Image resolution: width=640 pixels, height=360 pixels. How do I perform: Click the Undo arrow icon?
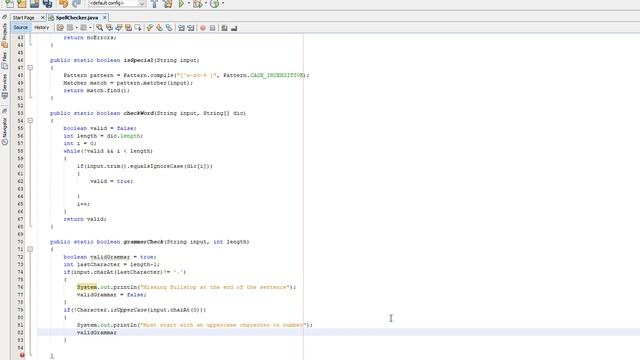pos(63,4)
